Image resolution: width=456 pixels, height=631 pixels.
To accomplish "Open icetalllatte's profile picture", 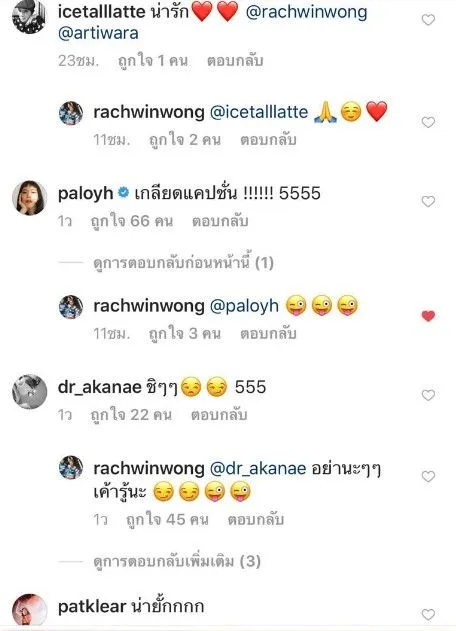I will tap(29, 16).
